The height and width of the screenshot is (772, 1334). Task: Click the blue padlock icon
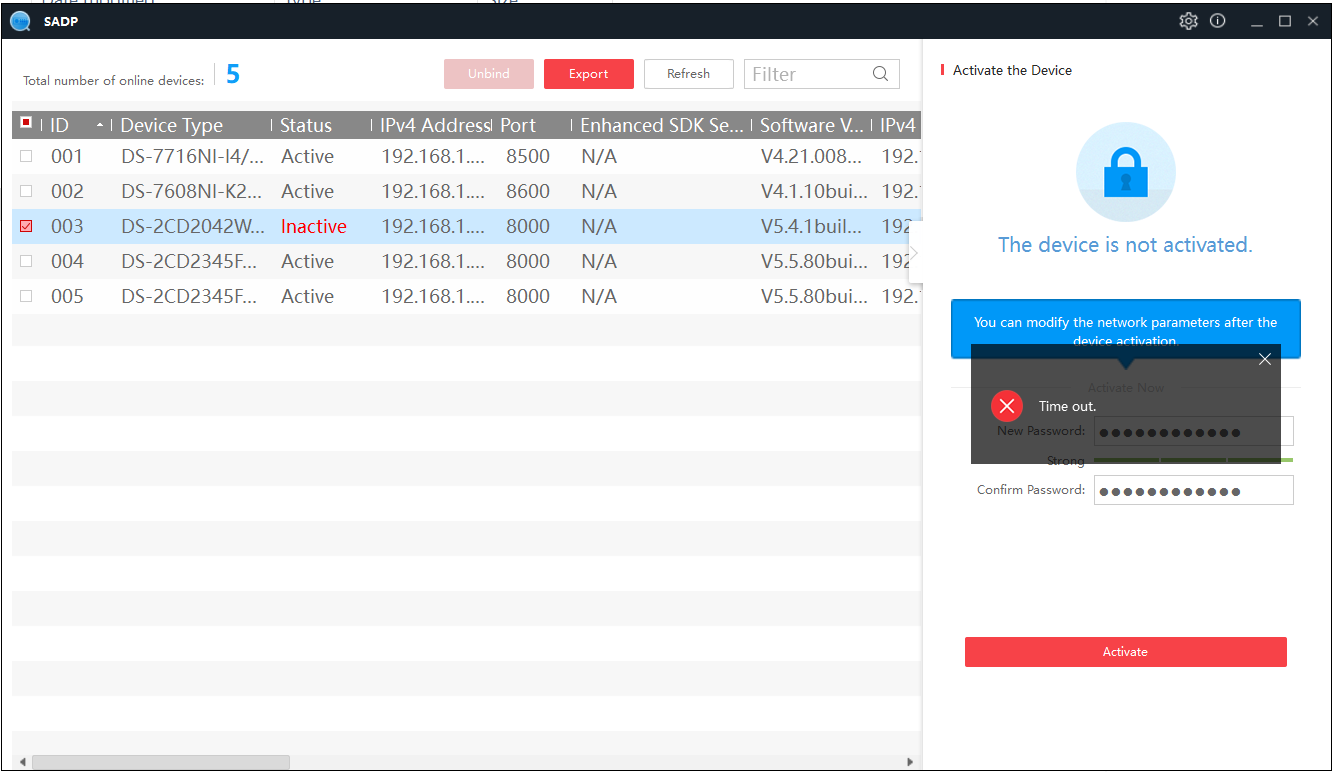[1125, 173]
